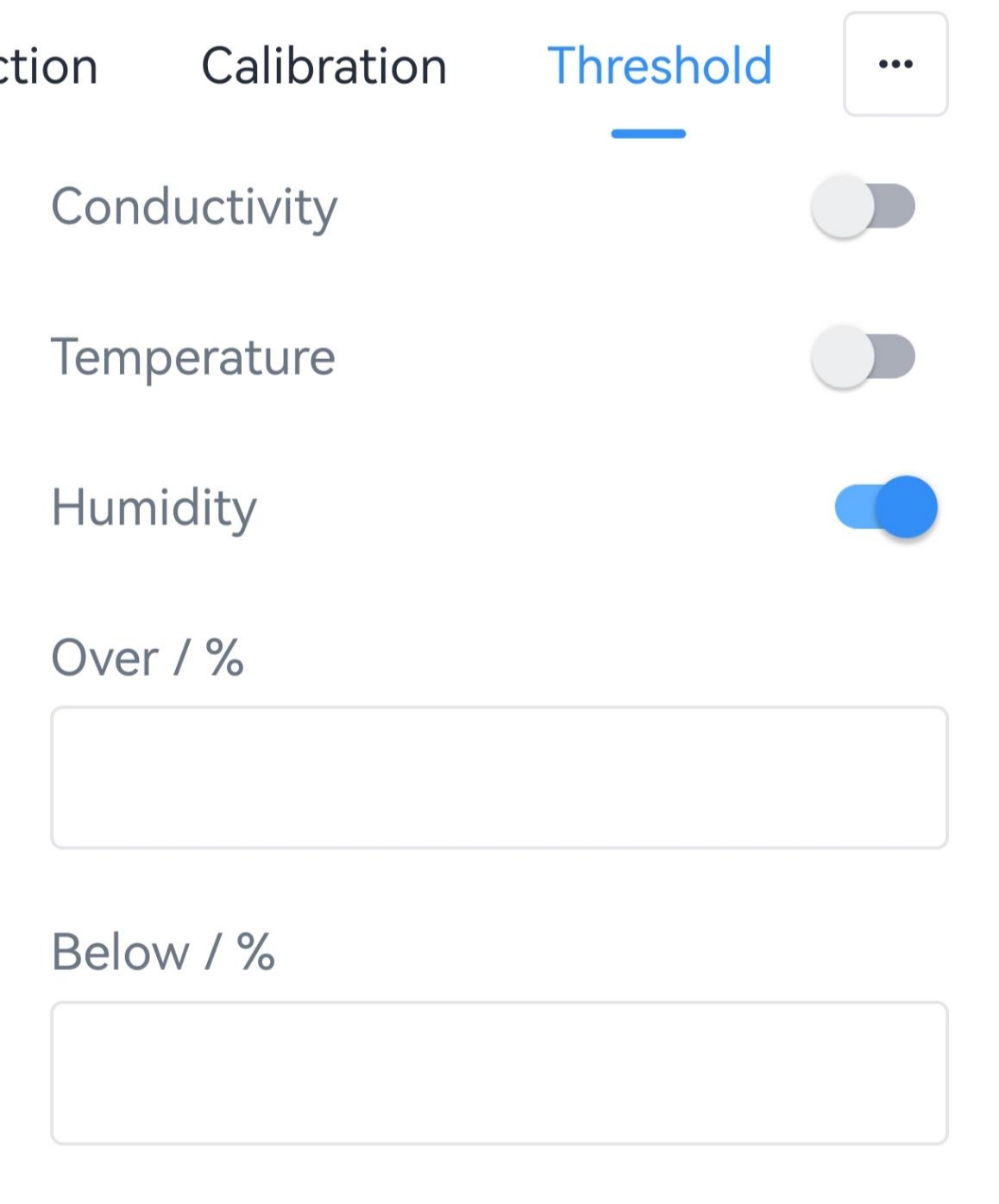Select the Threshold tab
Screen dimensions: 999x1204
click(x=659, y=66)
